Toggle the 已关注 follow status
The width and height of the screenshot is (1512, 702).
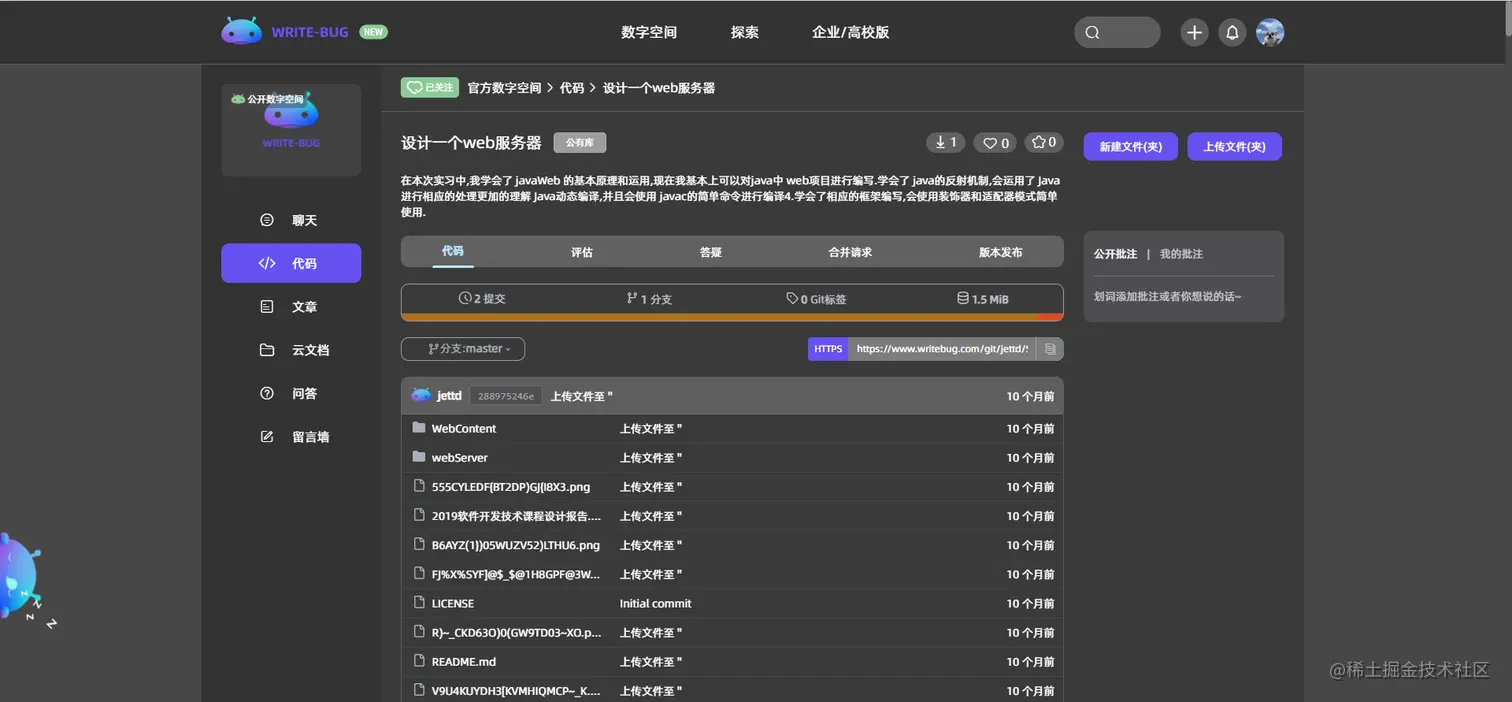click(429, 87)
